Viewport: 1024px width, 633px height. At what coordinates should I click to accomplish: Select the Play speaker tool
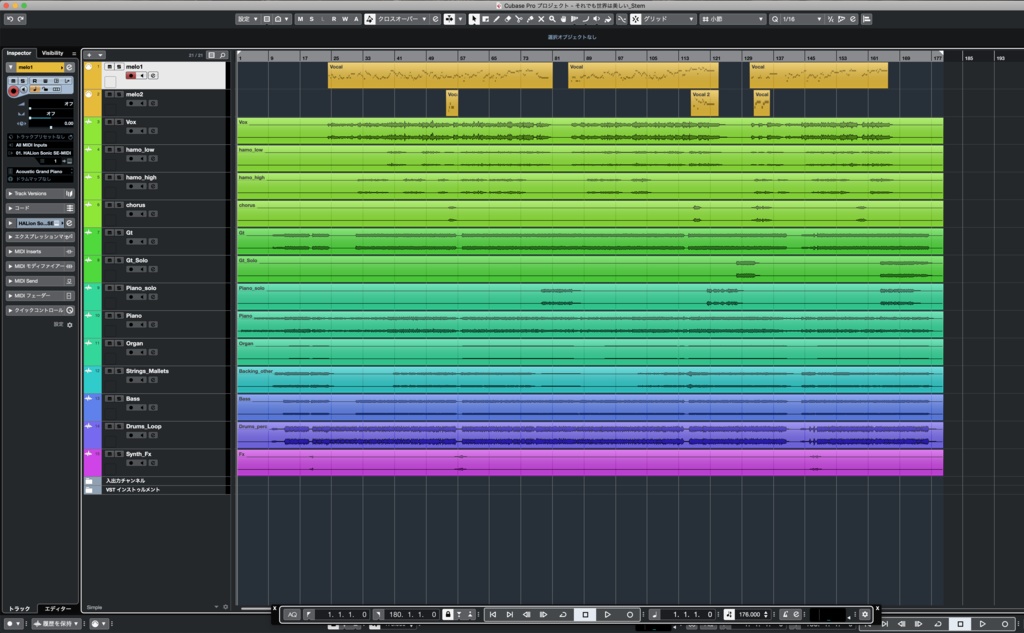click(596, 19)
